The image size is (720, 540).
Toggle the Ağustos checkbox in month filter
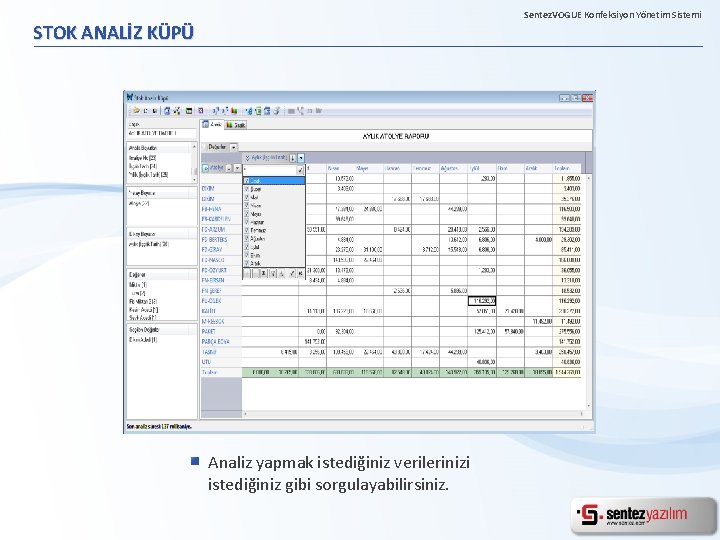tap(247, 238)
